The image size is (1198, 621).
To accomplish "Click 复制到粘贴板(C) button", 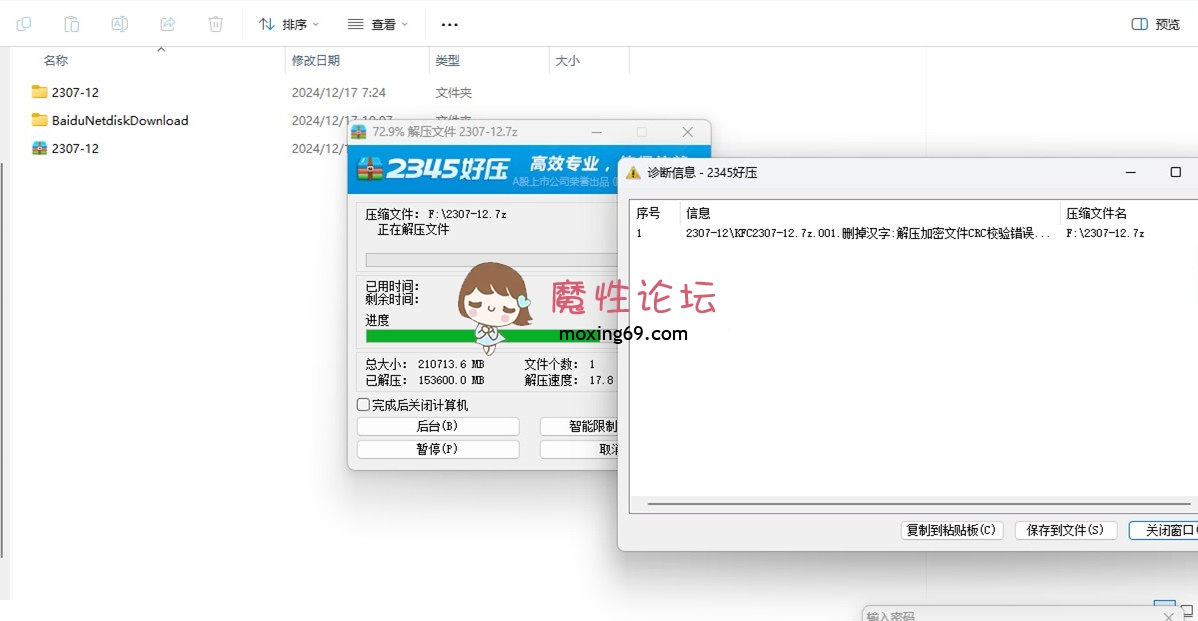I will click(x=951, y=530).
